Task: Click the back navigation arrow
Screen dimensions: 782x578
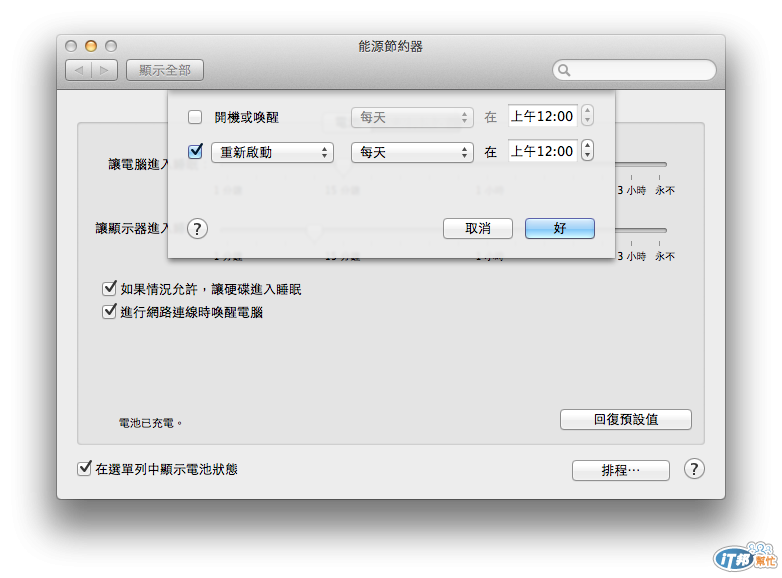Action: coord(79,70)
